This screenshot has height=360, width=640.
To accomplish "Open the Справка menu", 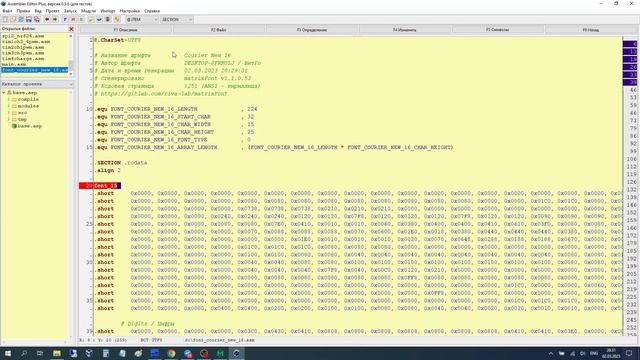I will coord(152,11).
